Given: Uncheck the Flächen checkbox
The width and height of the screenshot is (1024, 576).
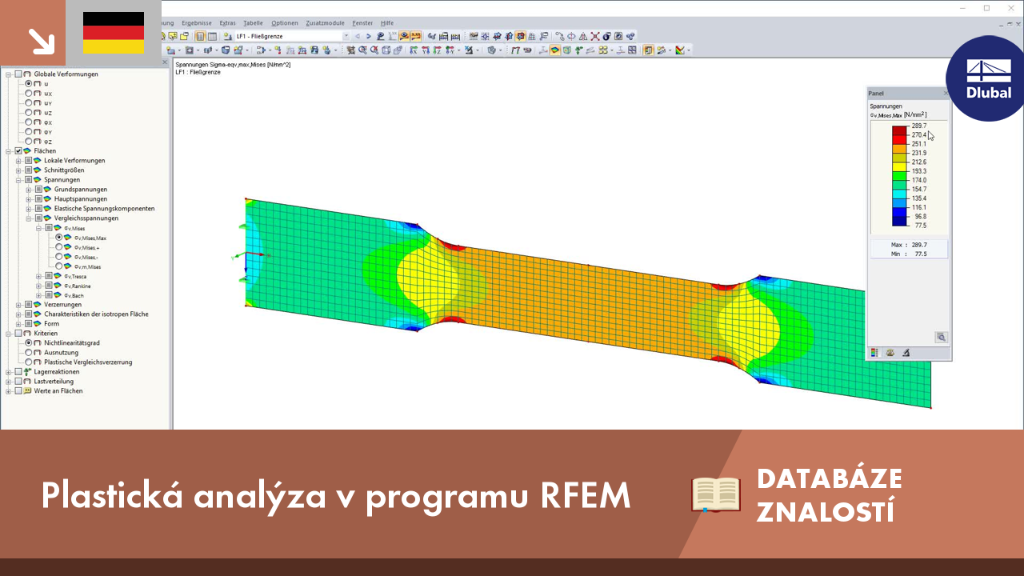Looking at the screenshot, I should (18, 151).
